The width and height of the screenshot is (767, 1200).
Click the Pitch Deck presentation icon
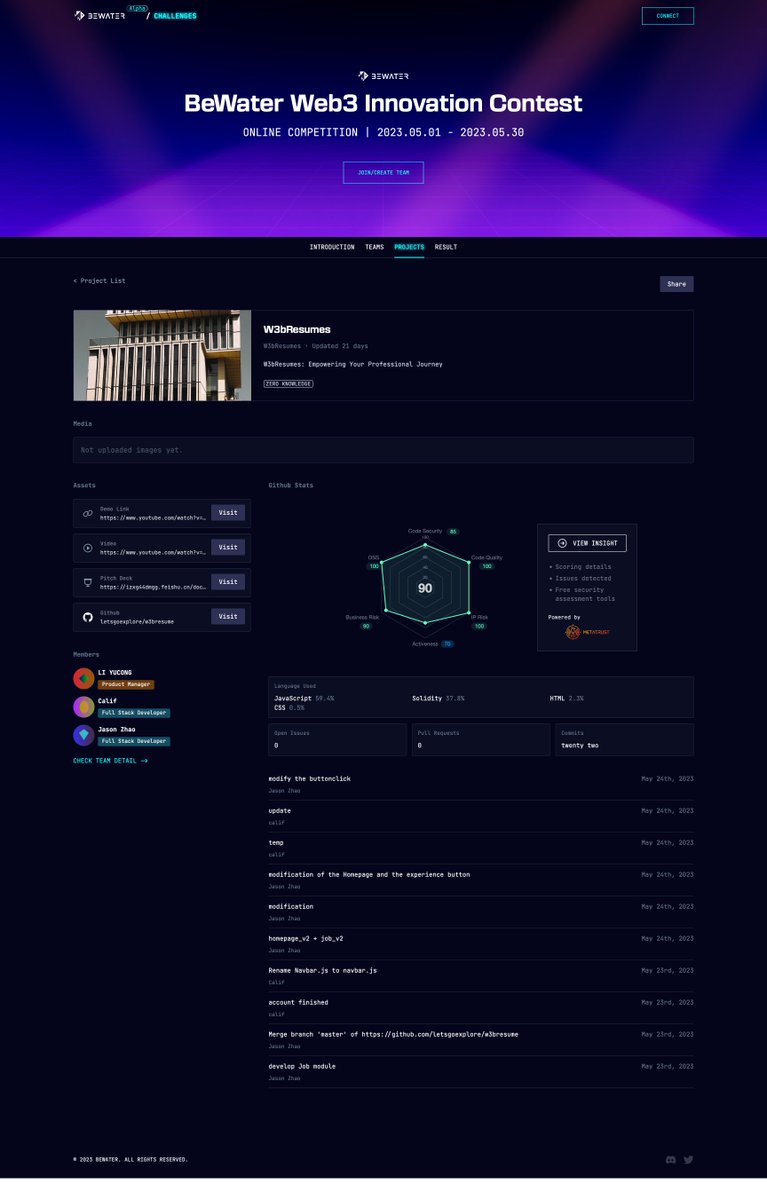click(x=88, y=582)
